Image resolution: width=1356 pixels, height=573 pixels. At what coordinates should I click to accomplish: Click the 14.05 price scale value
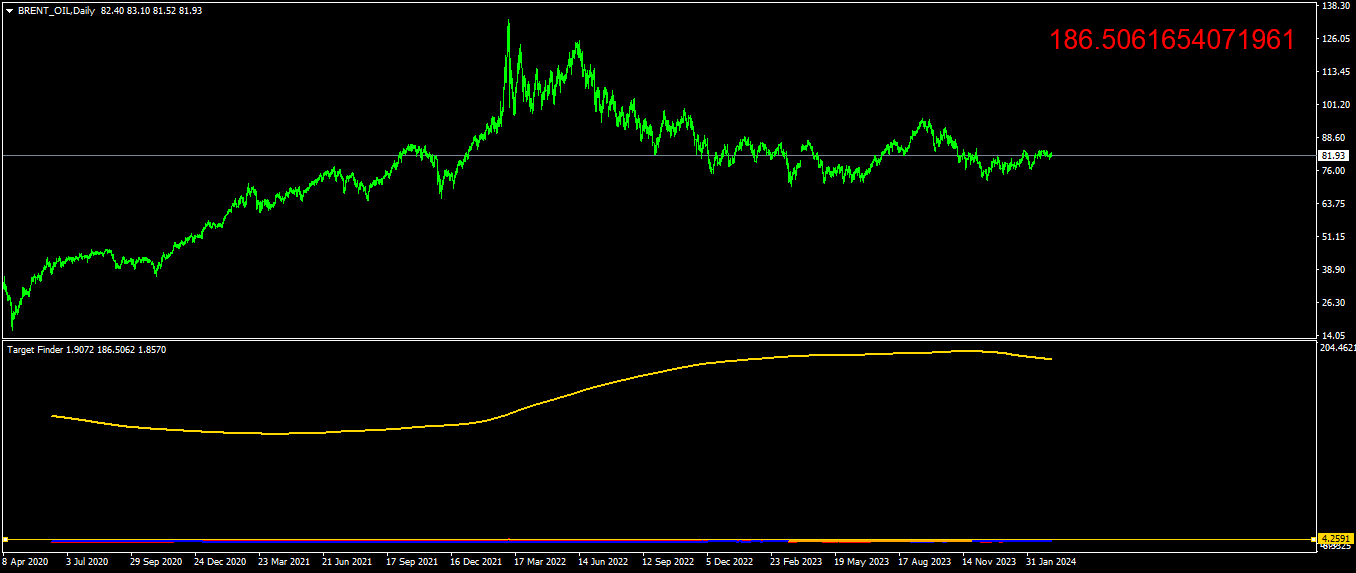click(1334, 335)
